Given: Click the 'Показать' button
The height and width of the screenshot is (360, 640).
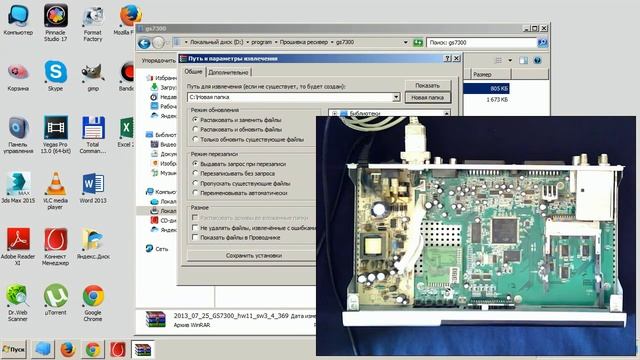Looking at the screenshot, I should pyautogui.click(x=427, y=86).
